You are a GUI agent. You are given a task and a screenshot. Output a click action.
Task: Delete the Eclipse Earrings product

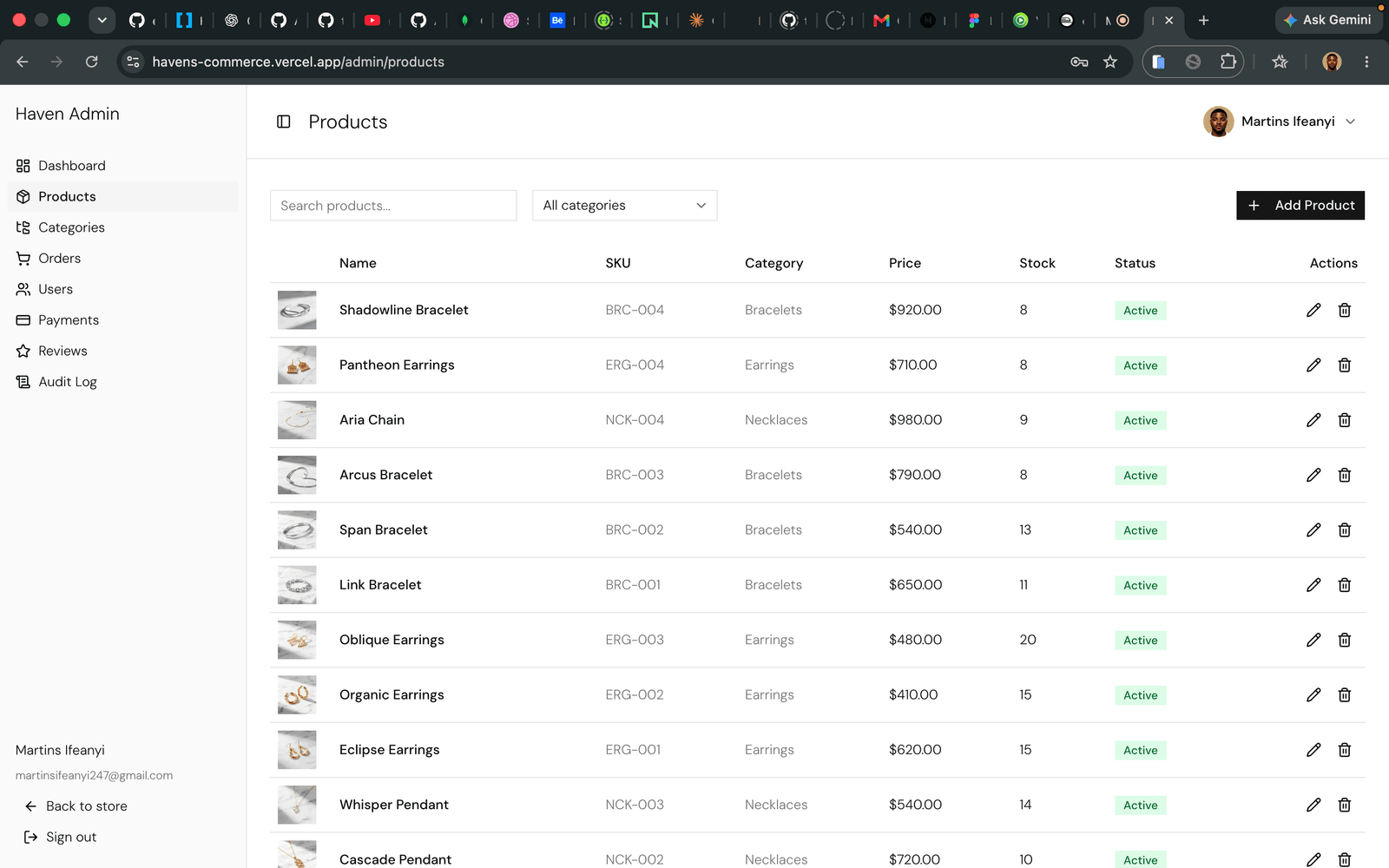(1345, 750)
